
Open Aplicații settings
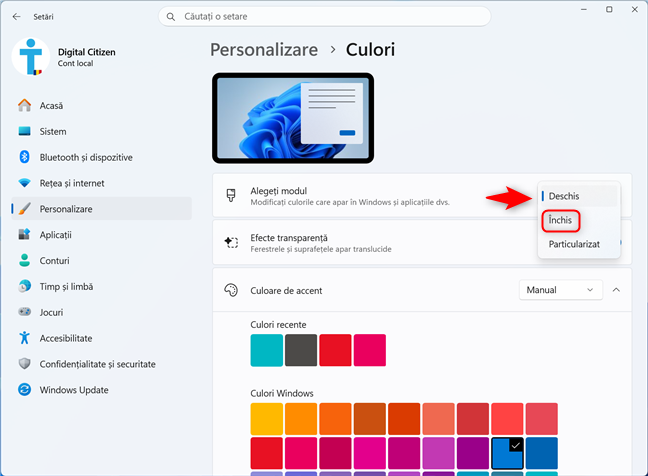[102, 235]
